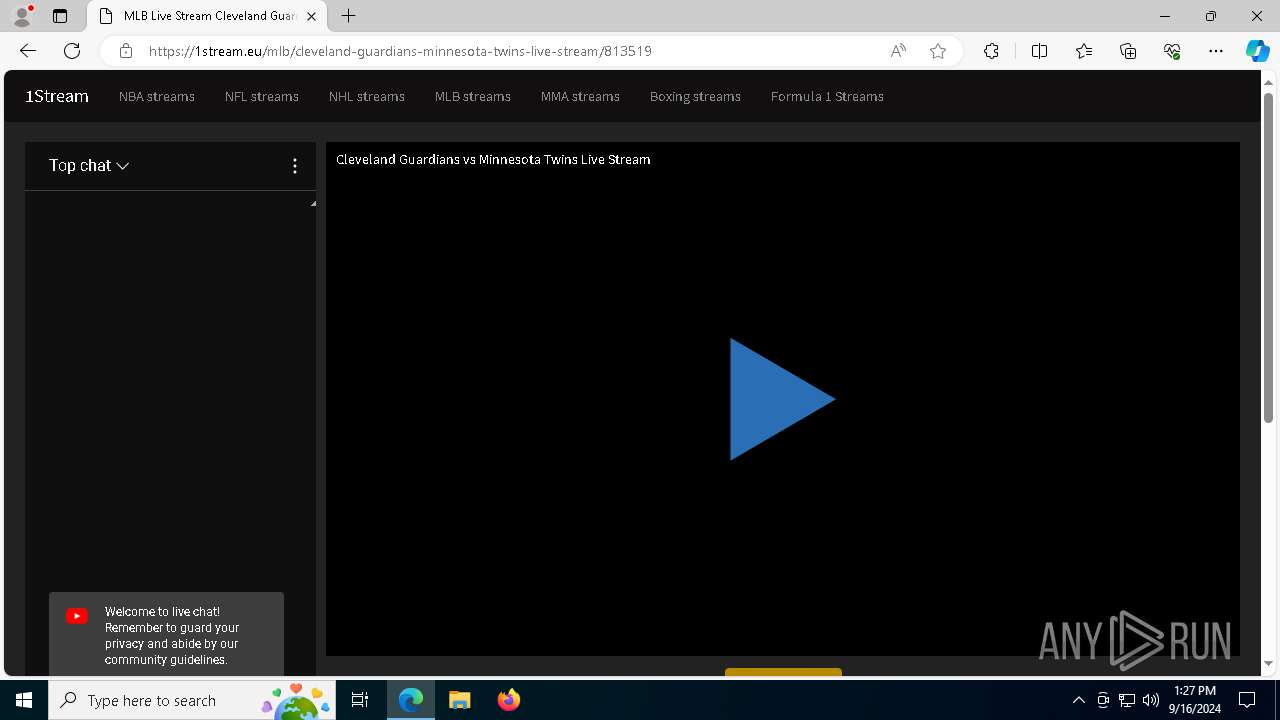View site information lock icon
This screenshot has width=1280, height=720.
(125, 51)
